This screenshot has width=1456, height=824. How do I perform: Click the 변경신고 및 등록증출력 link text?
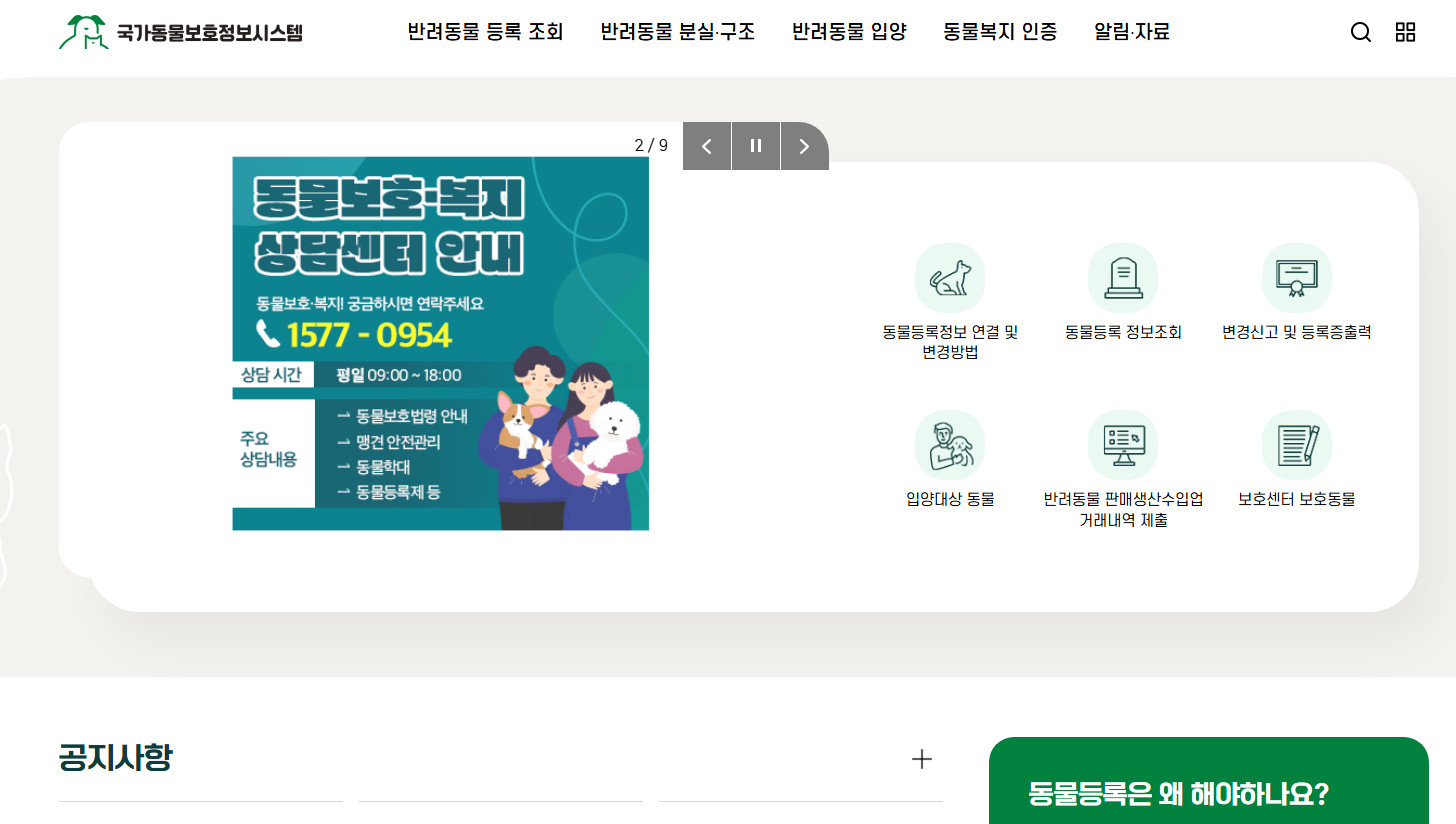coord(1297,333)
